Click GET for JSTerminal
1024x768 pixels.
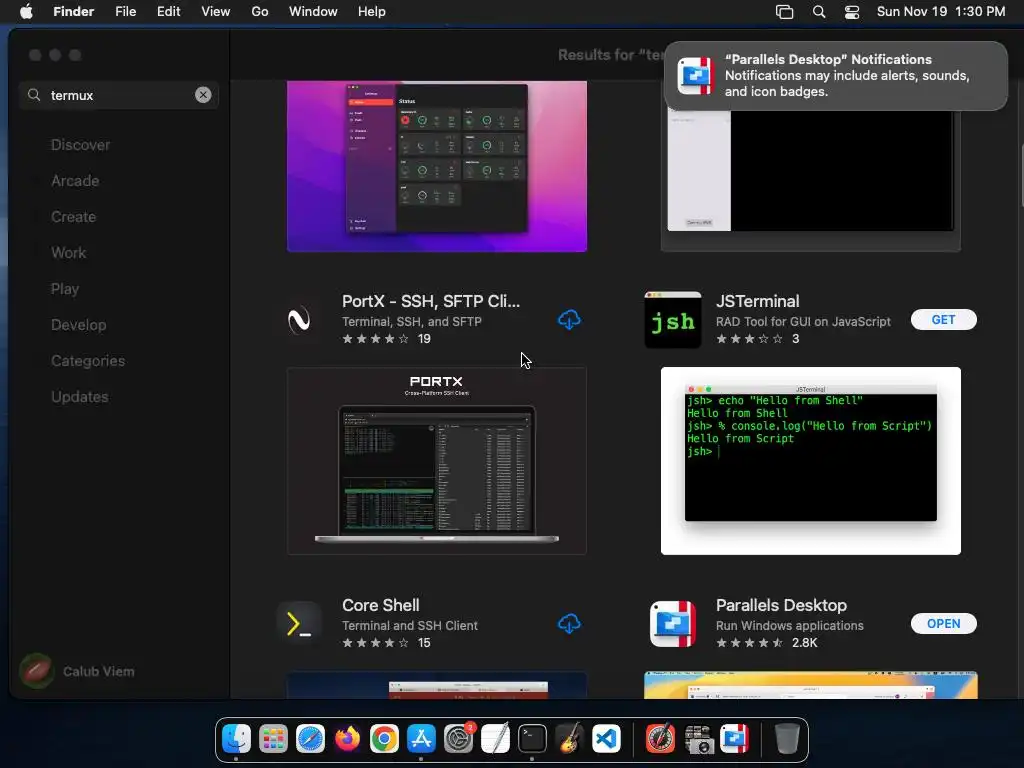coord(943,320)
